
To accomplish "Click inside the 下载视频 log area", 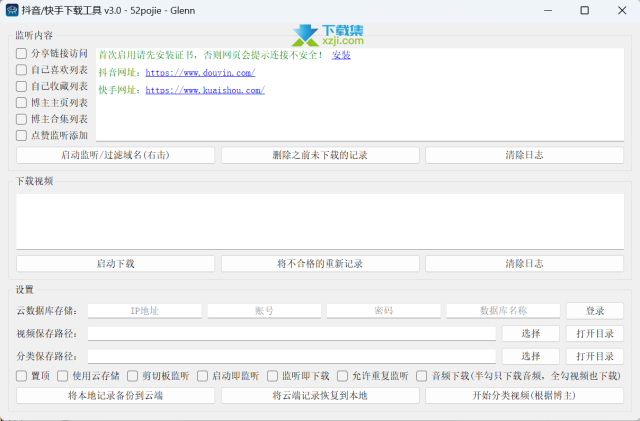I will pyautogui.click(x=320, y=222).
